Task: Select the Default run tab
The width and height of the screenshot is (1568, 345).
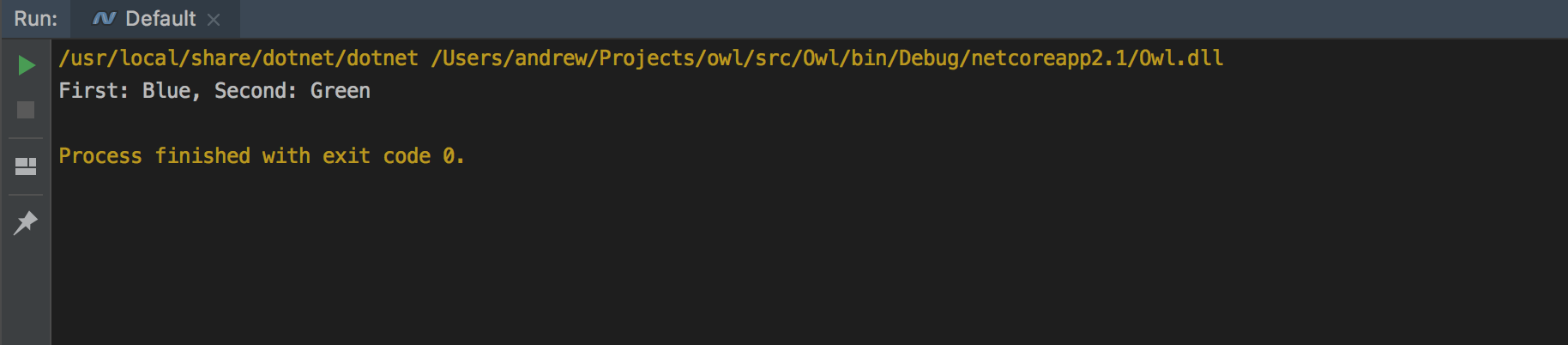Action: coord(160,19)
